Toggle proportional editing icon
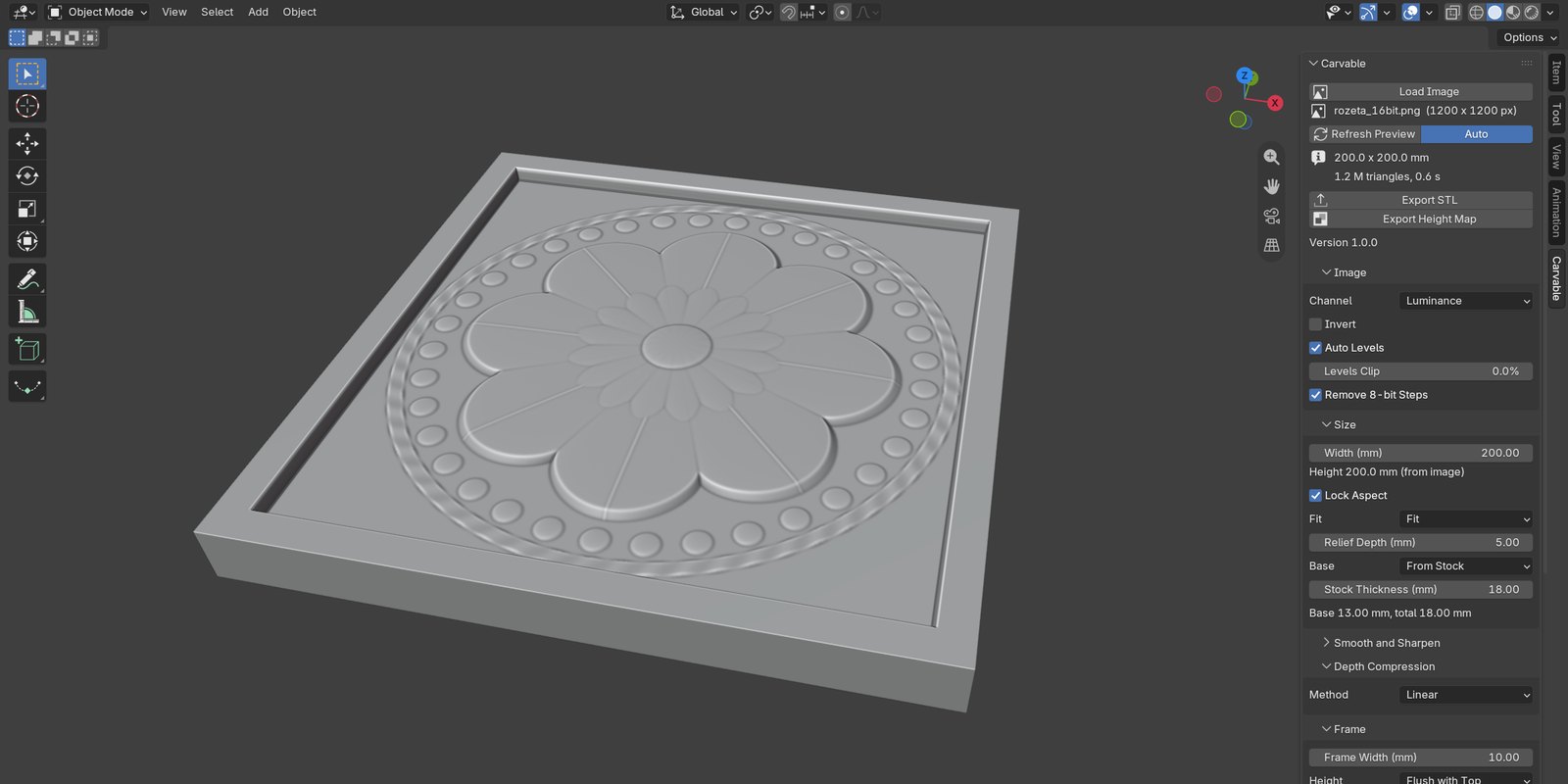Screen dimensions: 1568x784 pyautogui.click(x=842, y=12)
